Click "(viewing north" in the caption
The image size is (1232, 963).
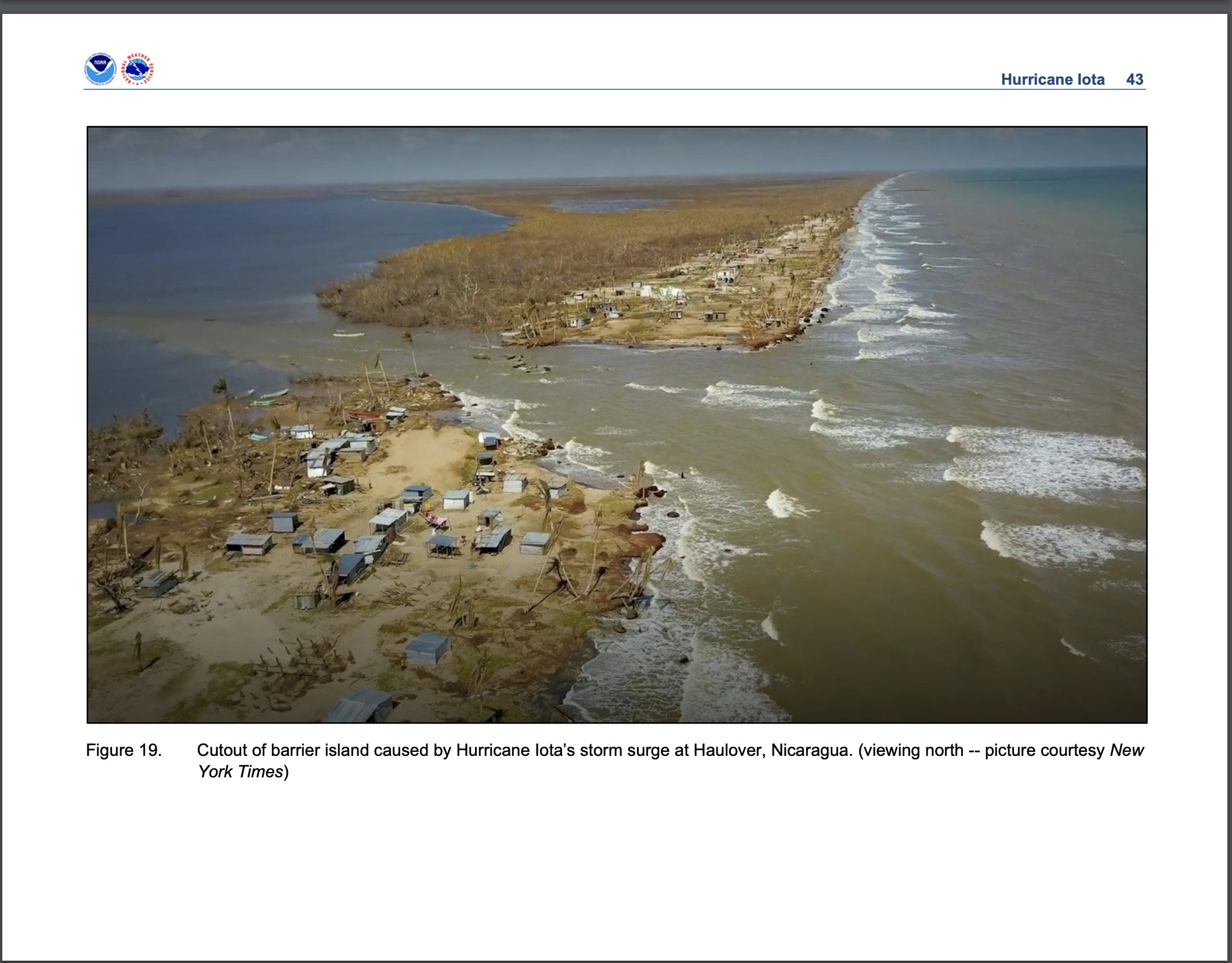pyautogui.click(x=909, y=750)
